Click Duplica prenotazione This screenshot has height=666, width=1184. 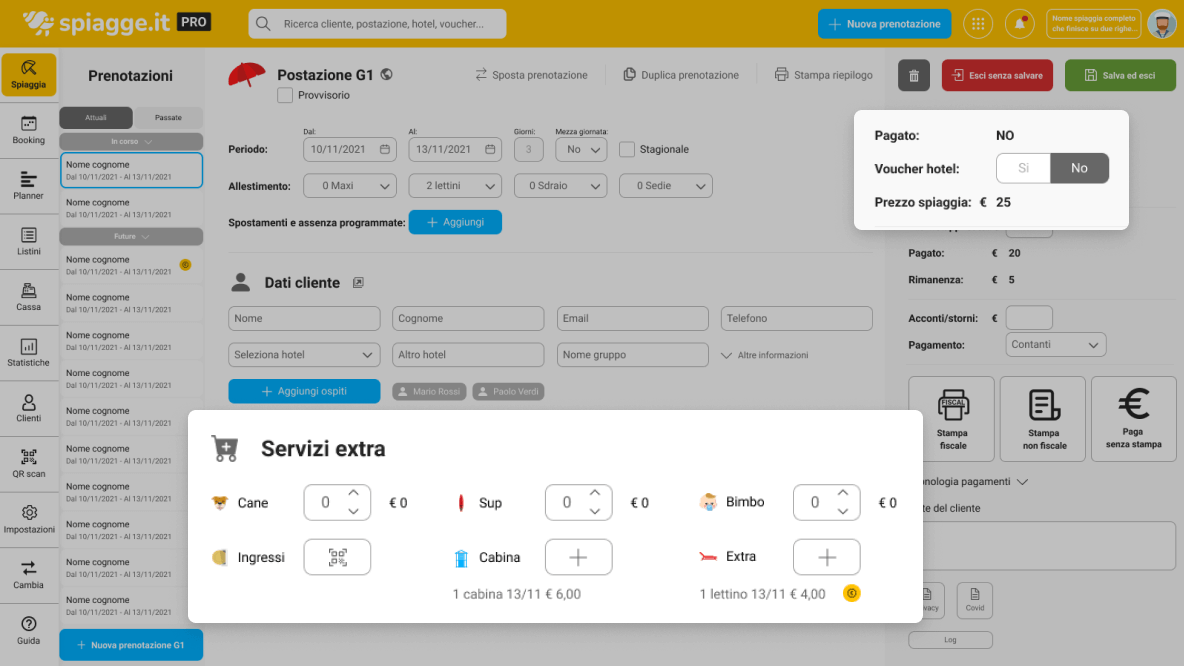[680, 75]
